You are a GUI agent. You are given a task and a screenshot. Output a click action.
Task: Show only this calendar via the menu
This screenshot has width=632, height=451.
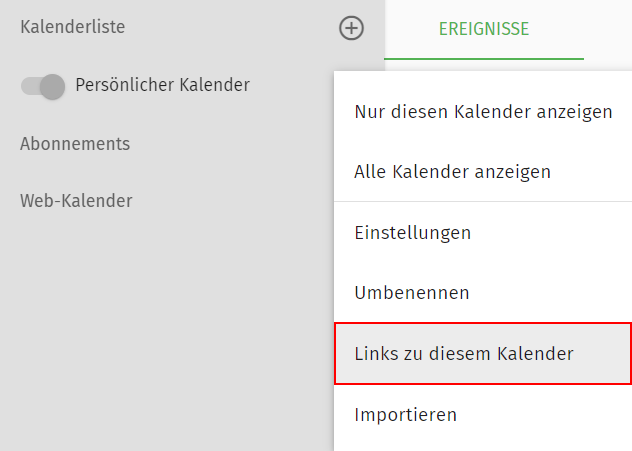pyautogui.click(x=483, y=112)
